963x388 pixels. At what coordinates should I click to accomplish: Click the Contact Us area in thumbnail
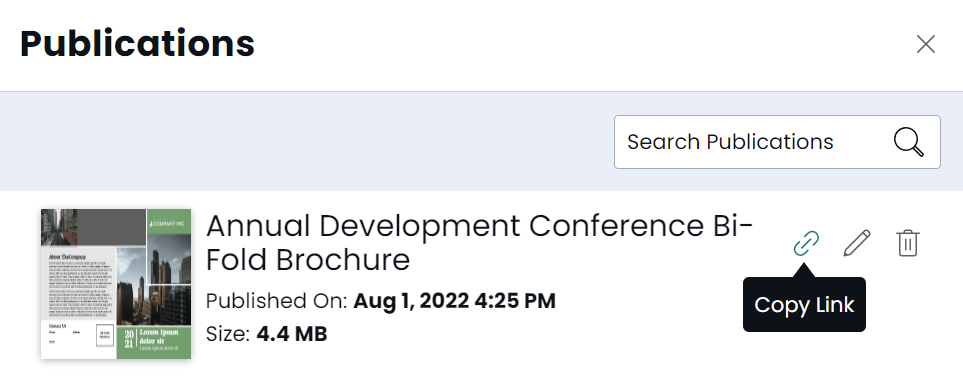[78, 340]
